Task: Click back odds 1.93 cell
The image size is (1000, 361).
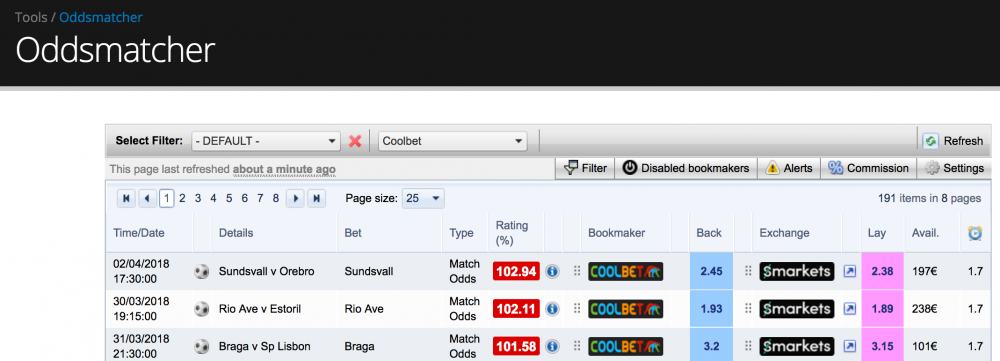Action: coord(711,309)
